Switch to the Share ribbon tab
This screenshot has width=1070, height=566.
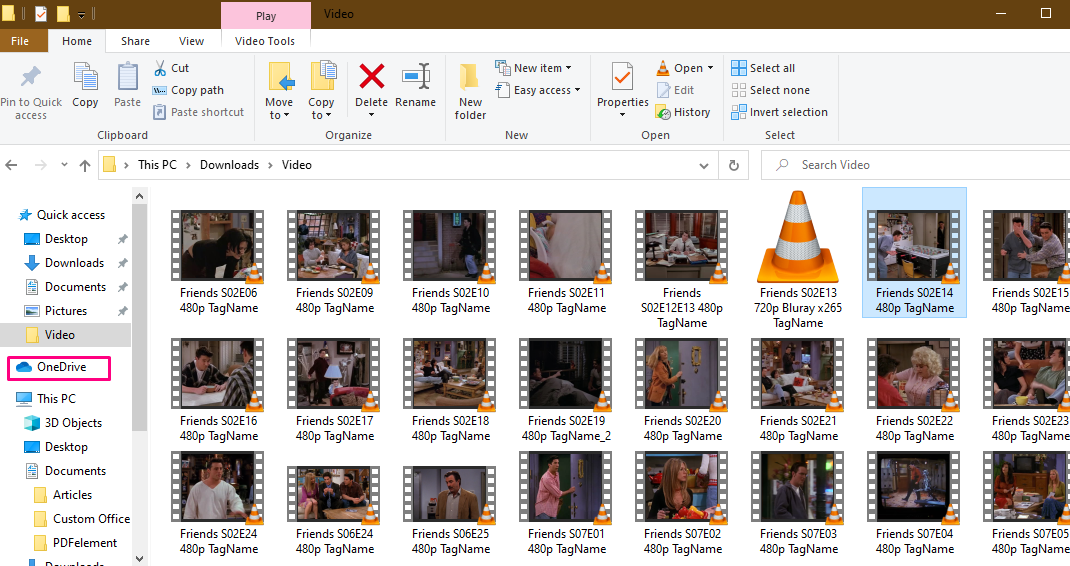[x=135, y=41]
